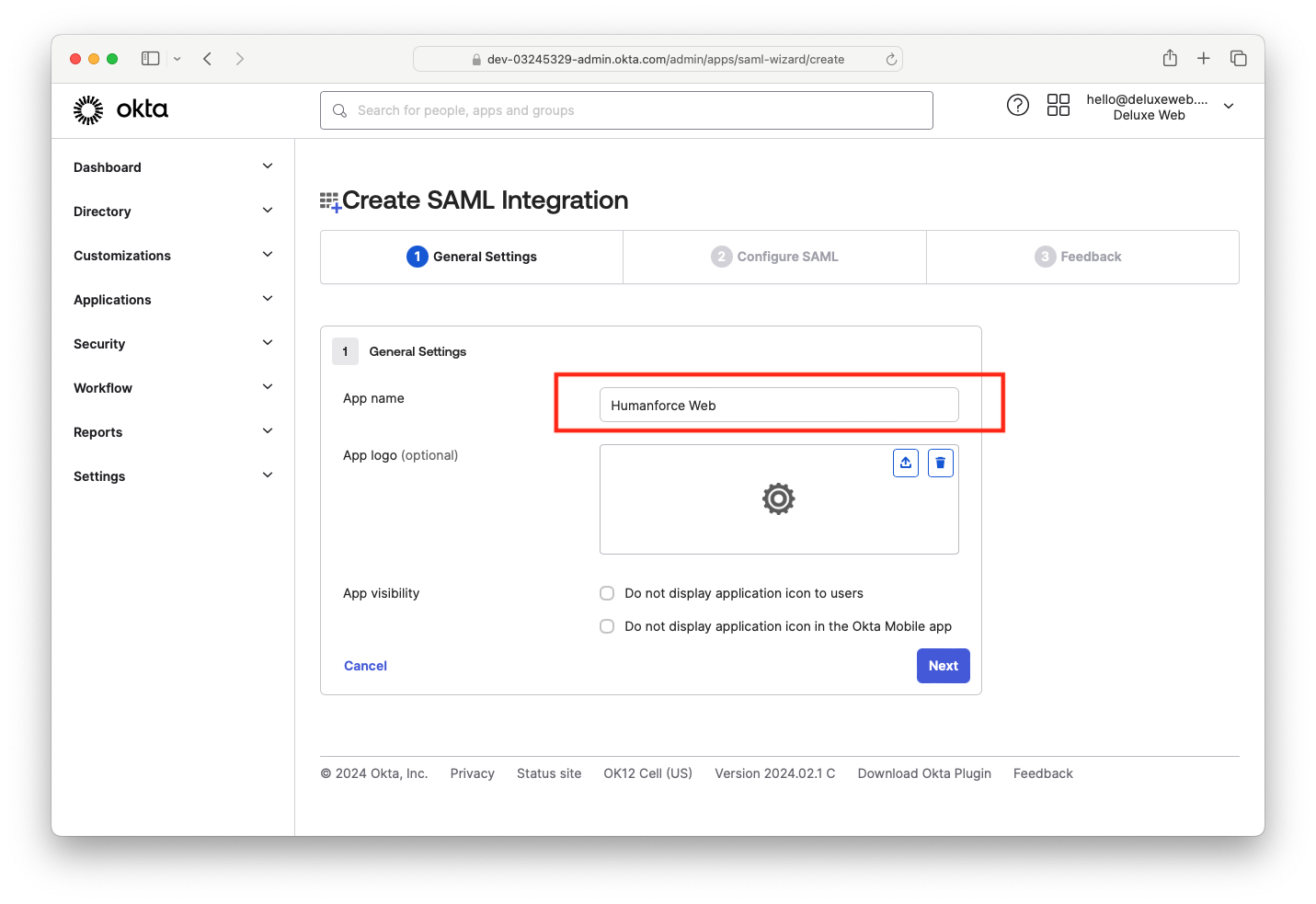Image resolution: width=1316 pixels, height=904 pixels.
Task: Select the General Settings step tab
Action: [x=472, y=257]
